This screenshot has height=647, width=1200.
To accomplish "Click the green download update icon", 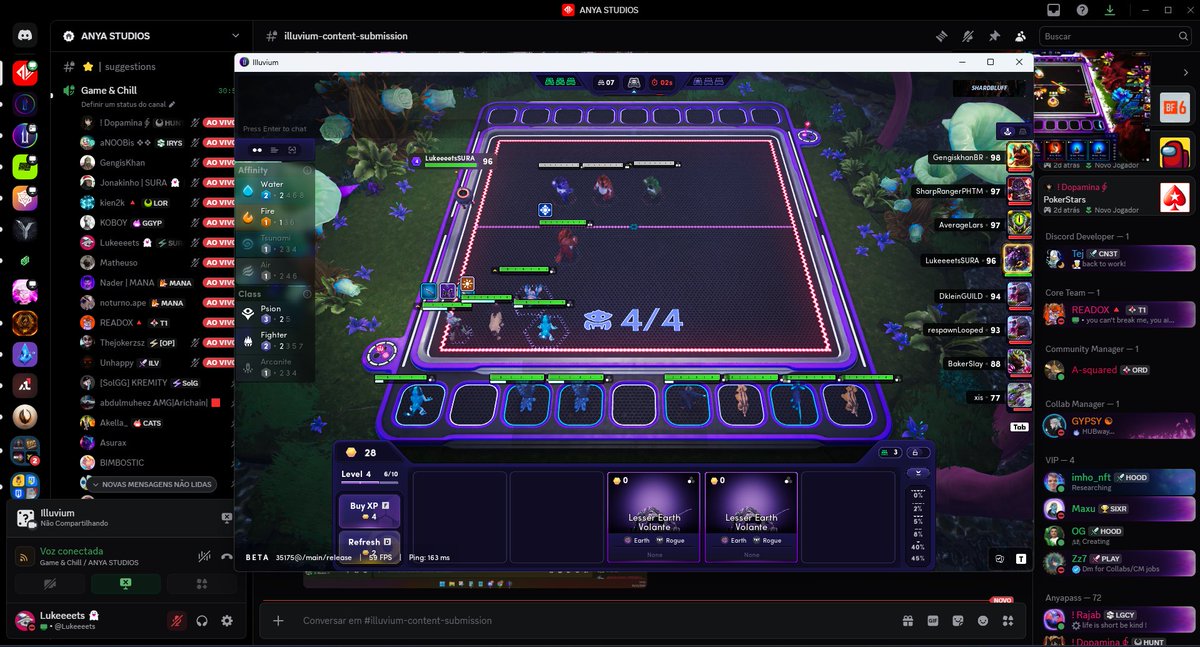I will coord(1110,10).
